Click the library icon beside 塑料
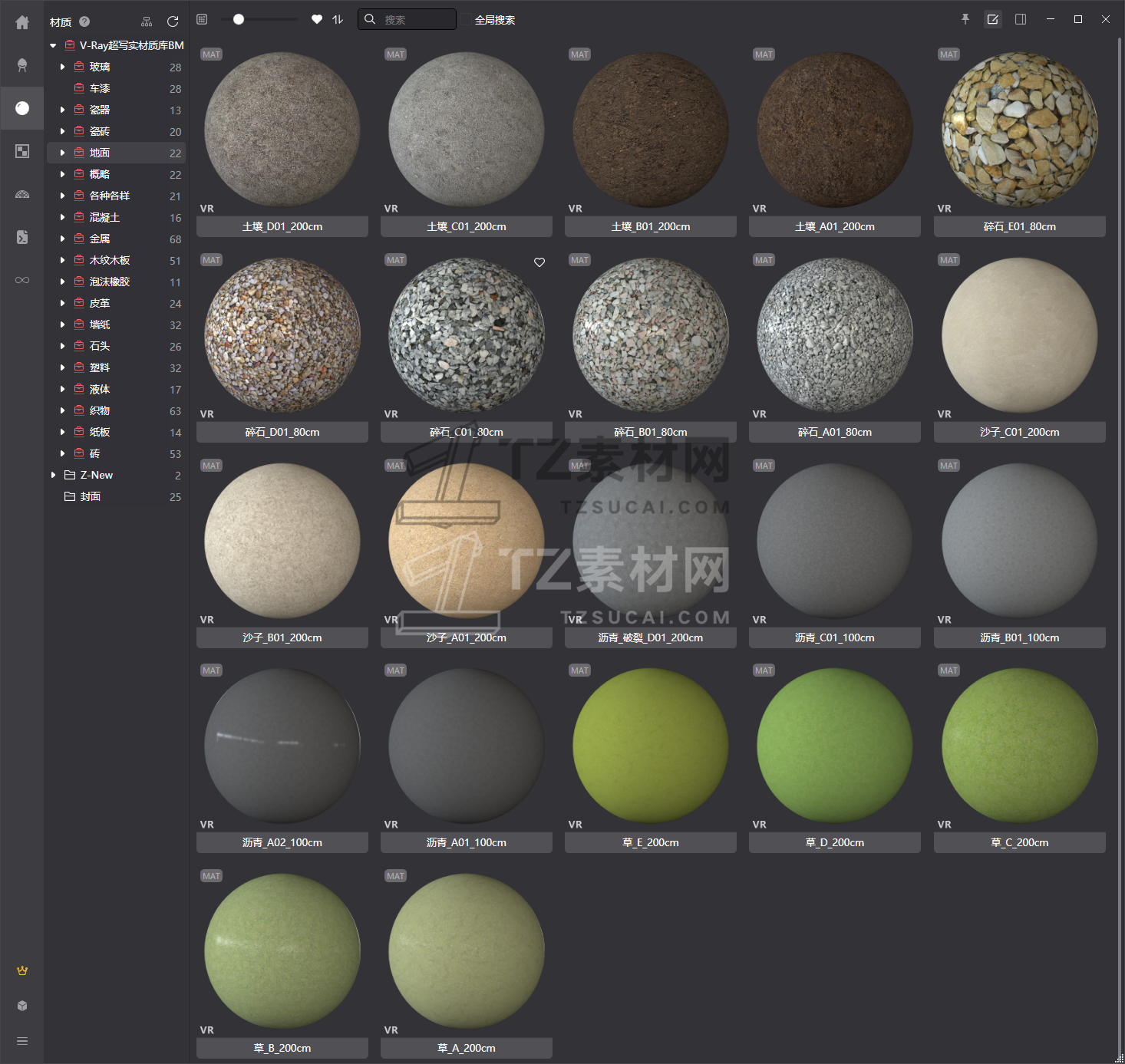Image resolution: width=1125 pixels, height=1064 pixels. click(79, 367)
